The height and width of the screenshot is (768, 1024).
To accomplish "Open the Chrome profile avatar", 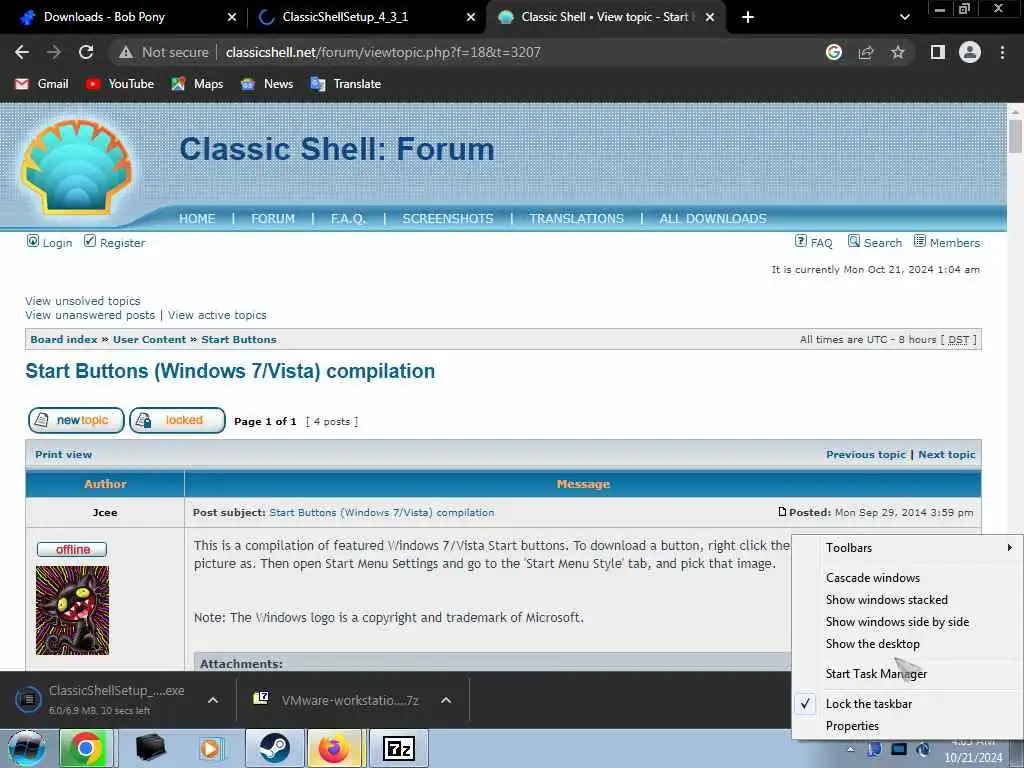I will point(970,52).
